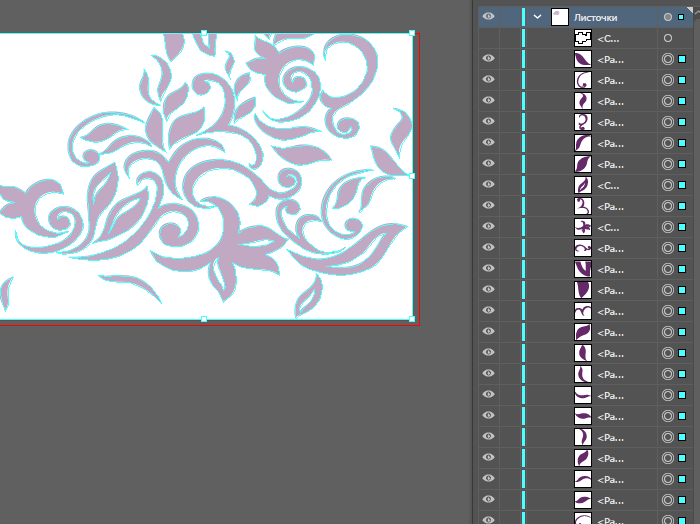Click the flower-shaped thumbnail in the layer list
The height and width of the screenshot is (524, 700).
click(x=583, y=227)
